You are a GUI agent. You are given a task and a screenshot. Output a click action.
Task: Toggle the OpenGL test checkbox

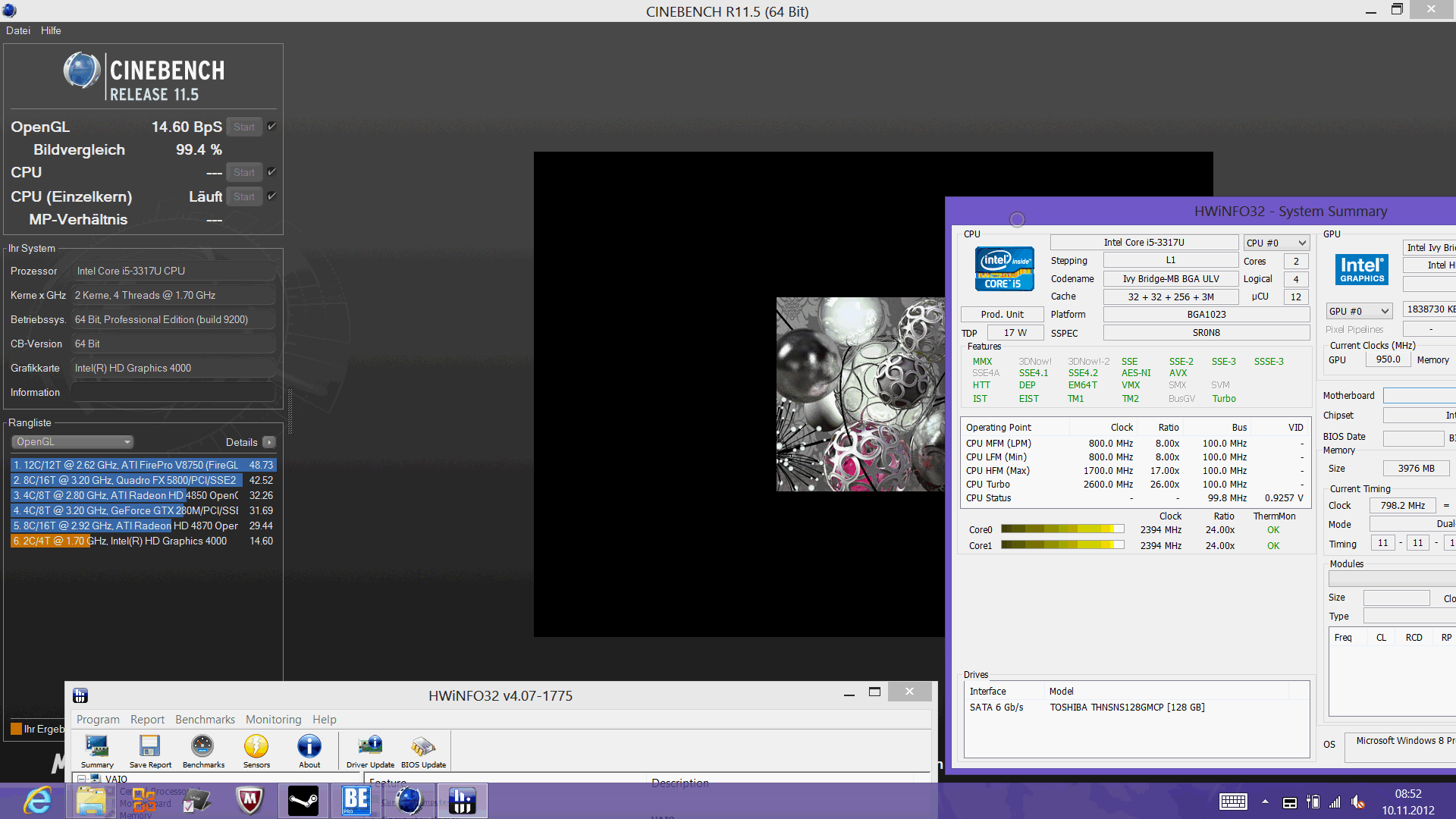click(271, 127)
